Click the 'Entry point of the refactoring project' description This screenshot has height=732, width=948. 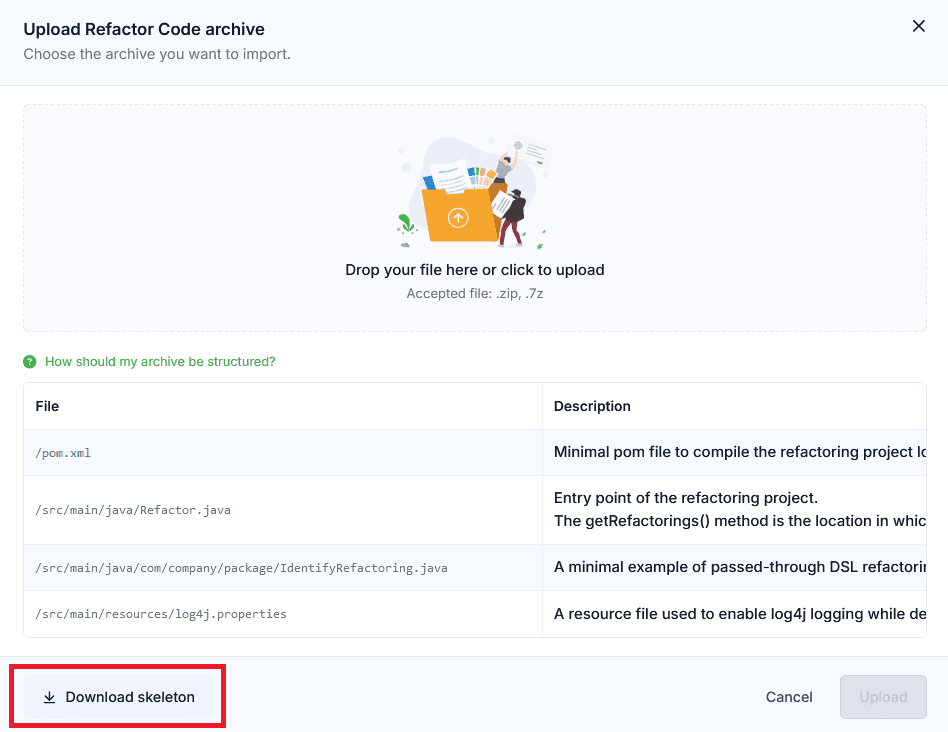686,498
